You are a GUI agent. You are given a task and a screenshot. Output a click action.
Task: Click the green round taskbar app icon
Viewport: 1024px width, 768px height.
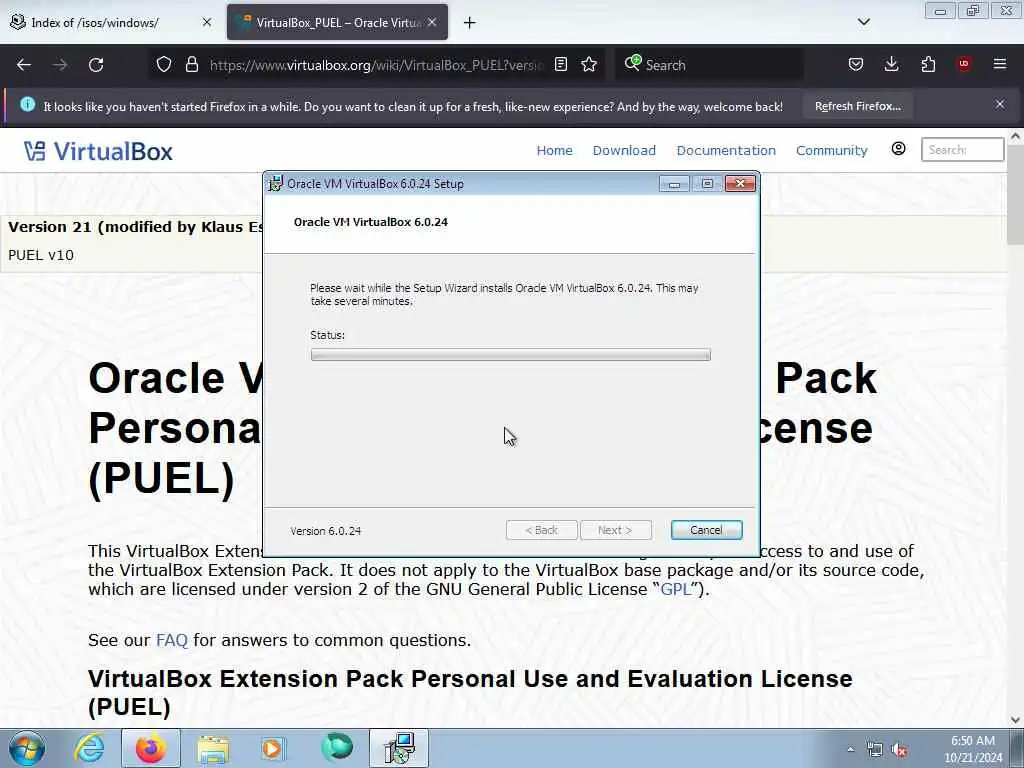337,747
